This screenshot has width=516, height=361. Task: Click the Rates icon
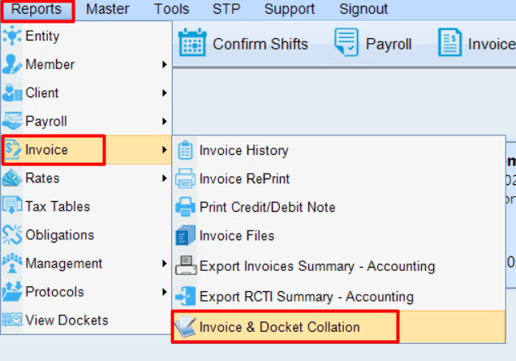[12, 178]
